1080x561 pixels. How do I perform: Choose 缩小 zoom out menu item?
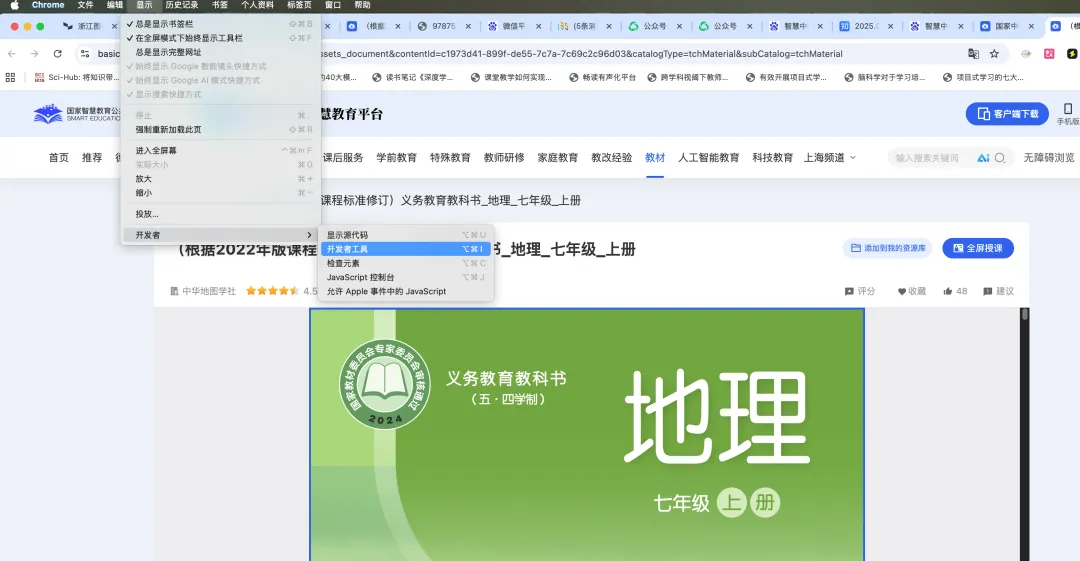point(220,193)
